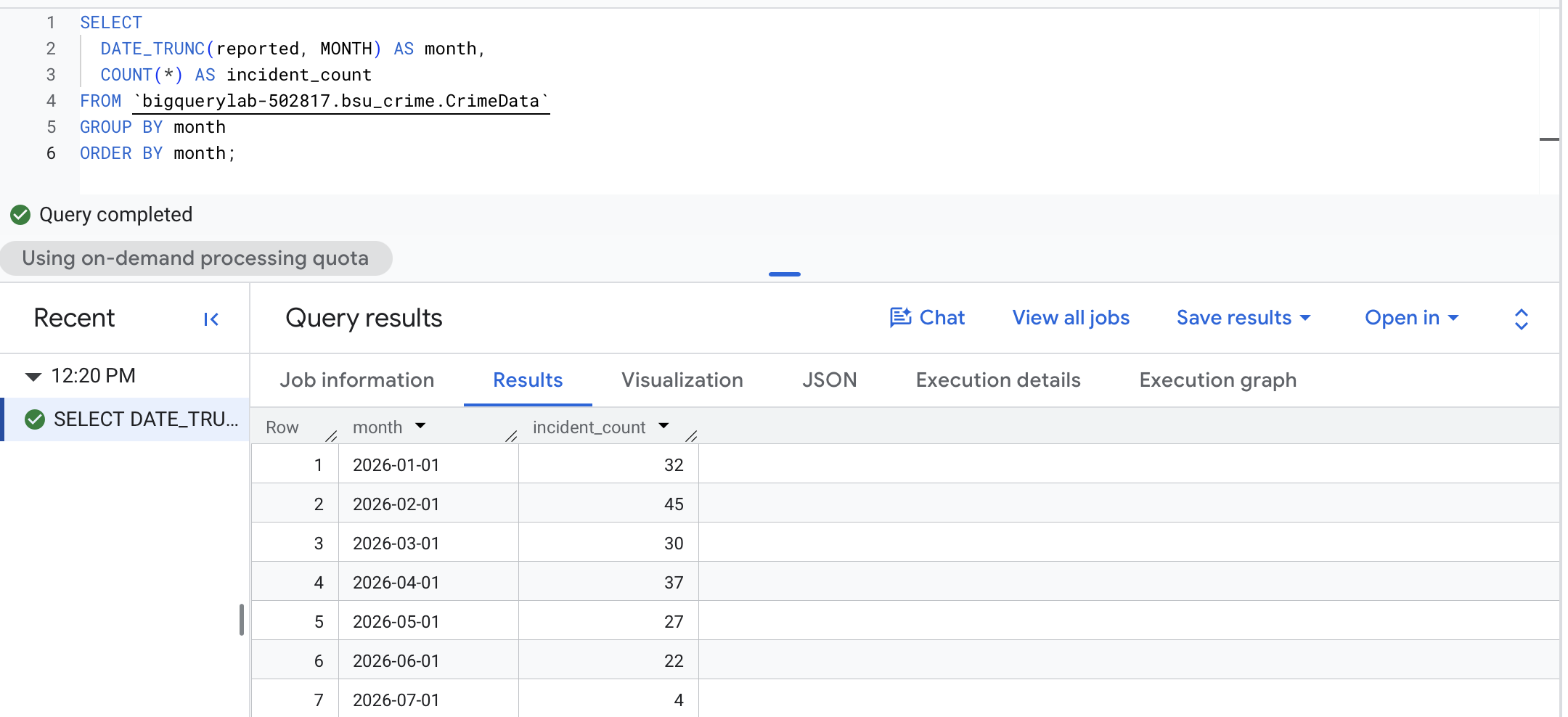Click the green Query completed check icon
The image size is (1568, 717).
(x=20, y=215)
